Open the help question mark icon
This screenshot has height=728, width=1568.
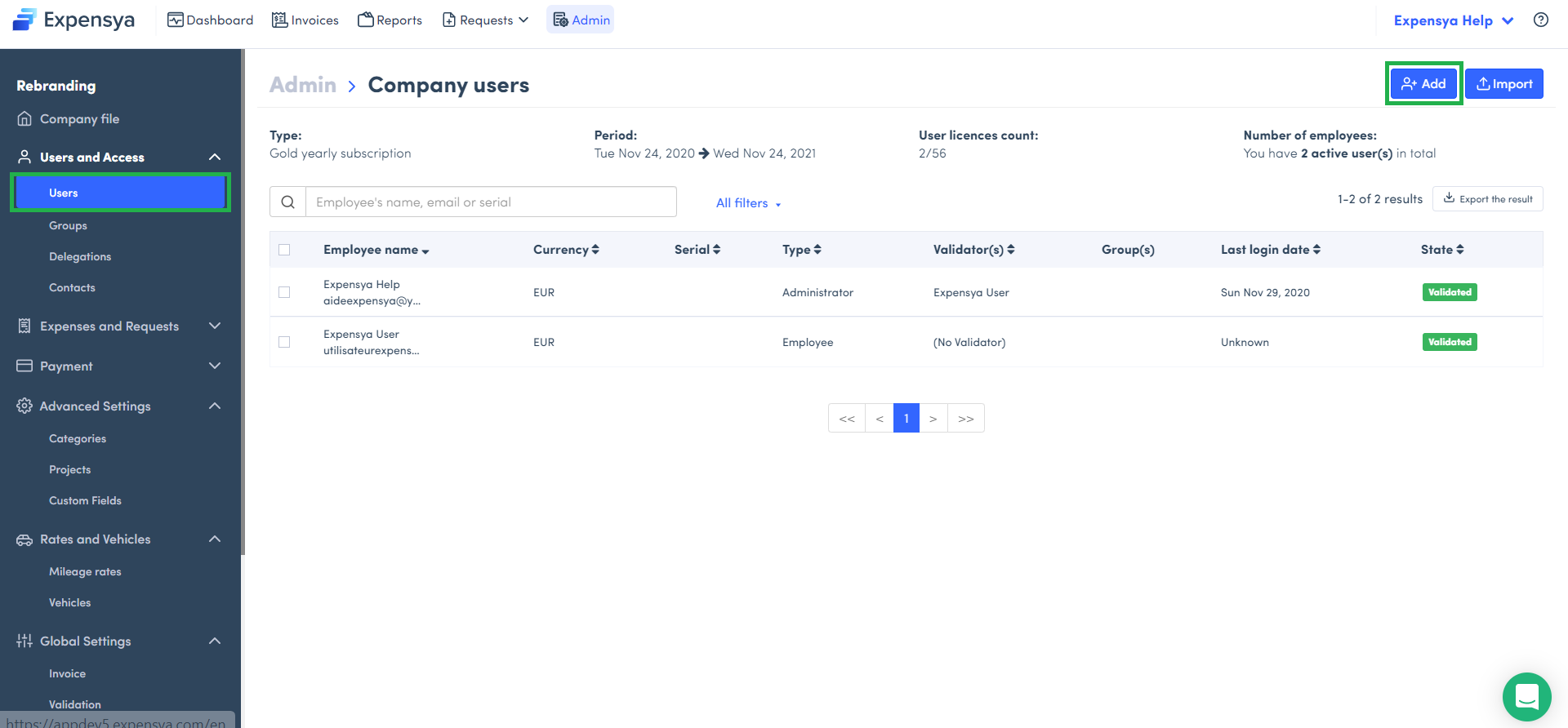pyautogui.click(x=1540, y=20)
